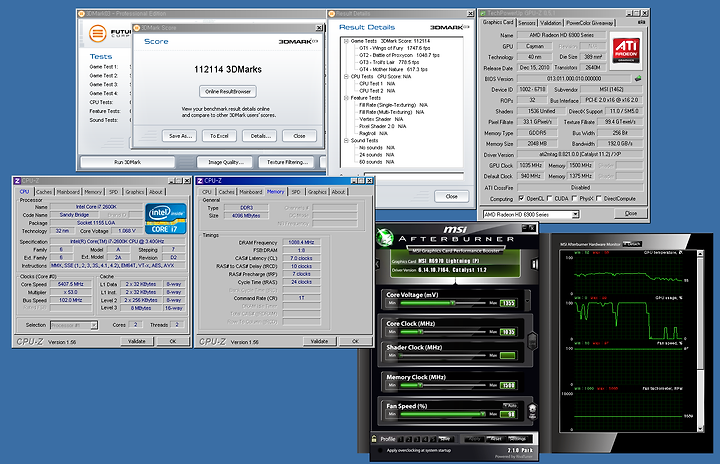
Task: Click the Reset button in Afterburner
Action: coord(496,439)
